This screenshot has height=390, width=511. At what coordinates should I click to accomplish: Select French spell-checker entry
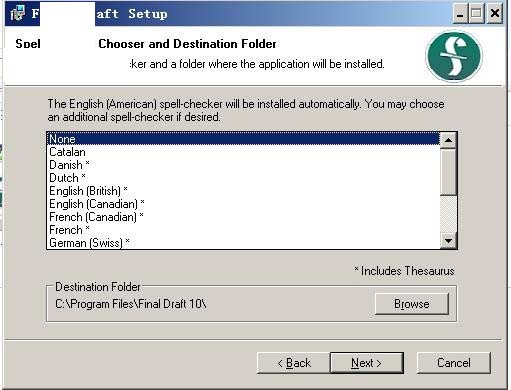point(244,230)
